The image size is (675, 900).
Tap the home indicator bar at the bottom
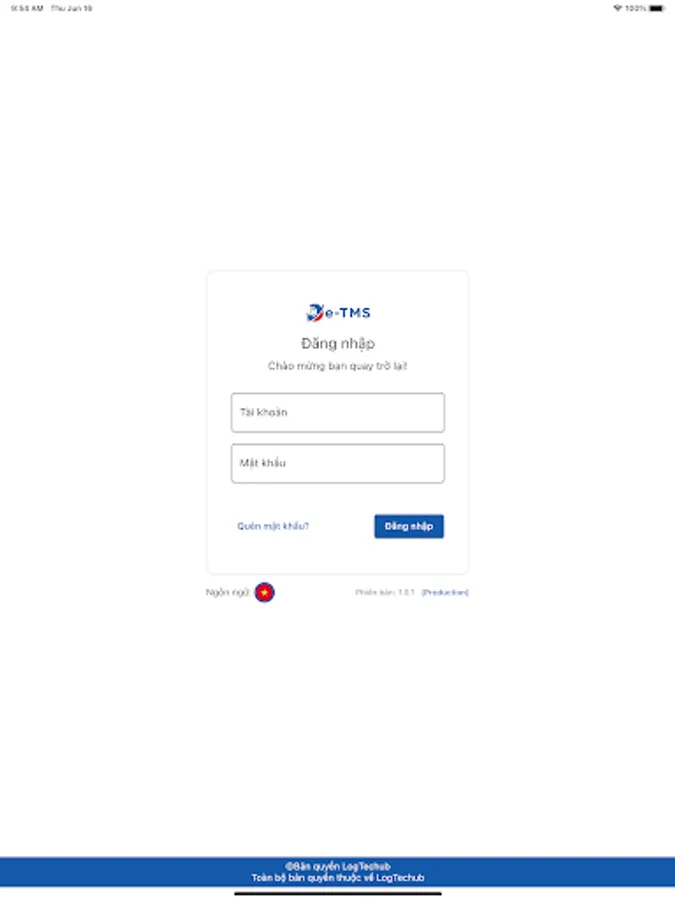[338, 894]
